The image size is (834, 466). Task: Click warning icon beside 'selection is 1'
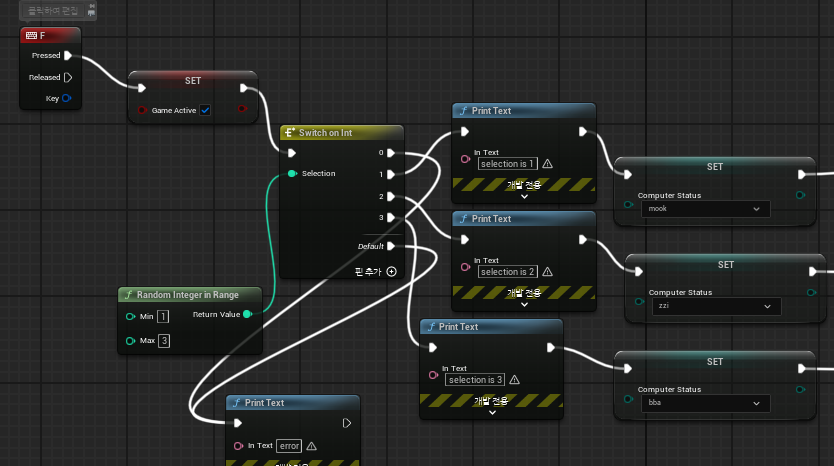click(x=547, y=164)
